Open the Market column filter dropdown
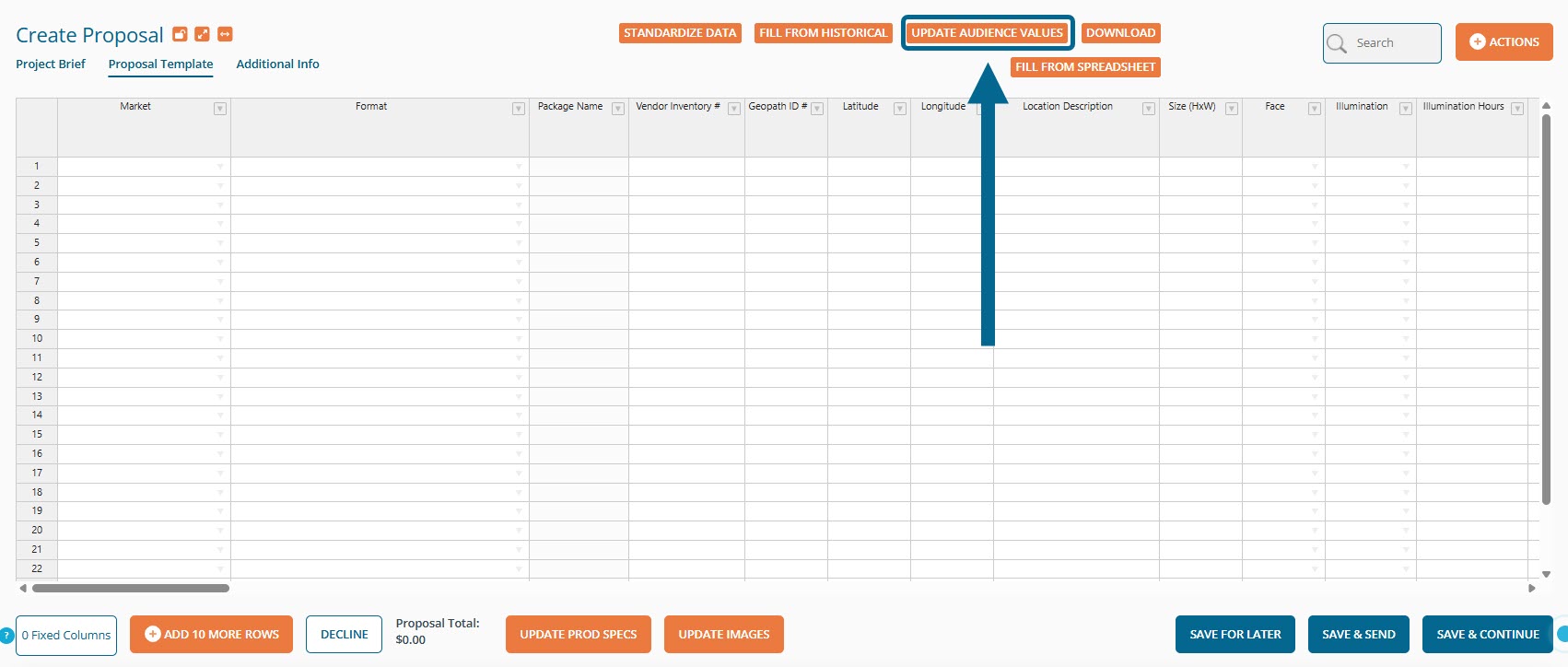The width and height of the screenshot is (1568, 667). (x=220, y=109)
